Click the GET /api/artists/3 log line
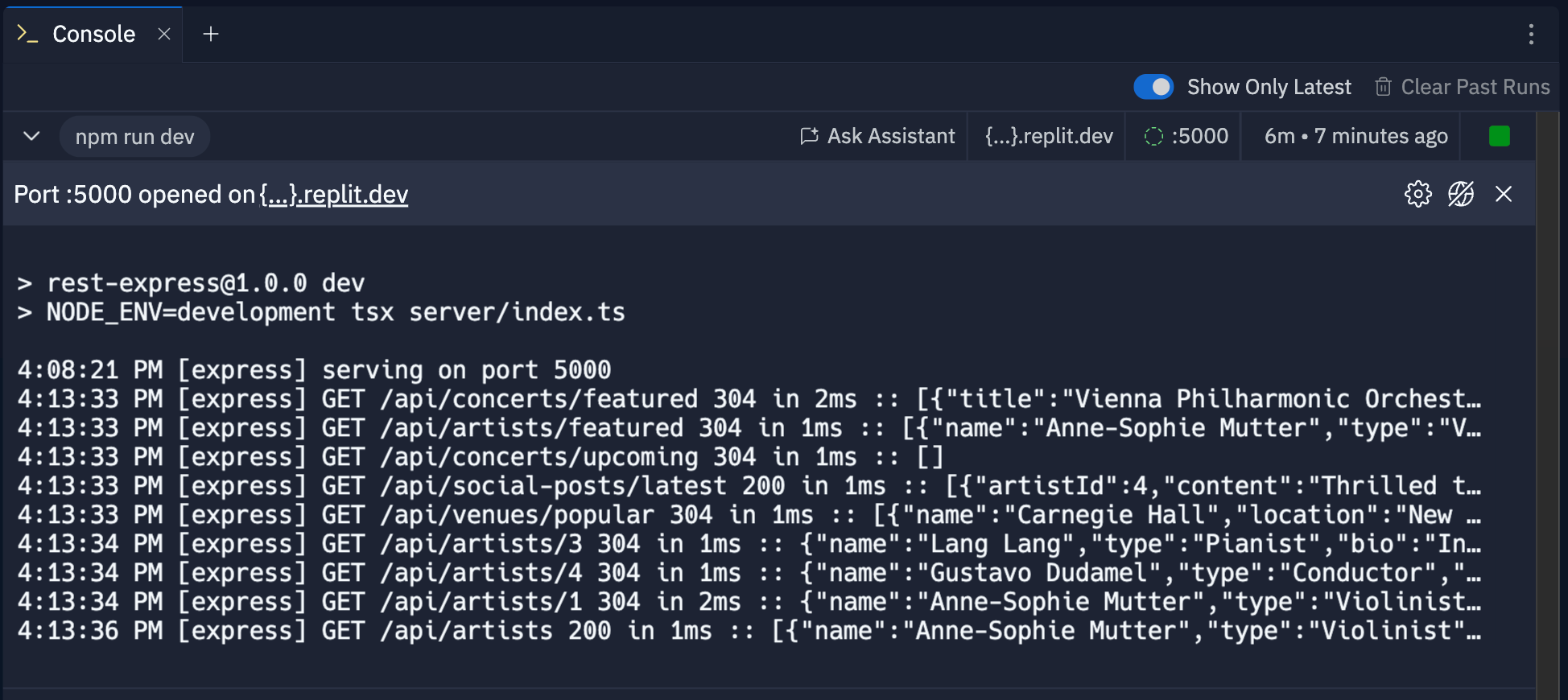The image size is (1568, 700). click(749, 544)
